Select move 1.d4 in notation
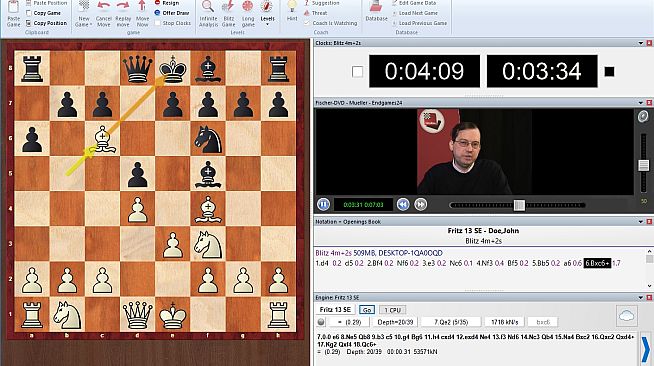The height and width of the screenshot is (366, 654). [x=322, y=263]
